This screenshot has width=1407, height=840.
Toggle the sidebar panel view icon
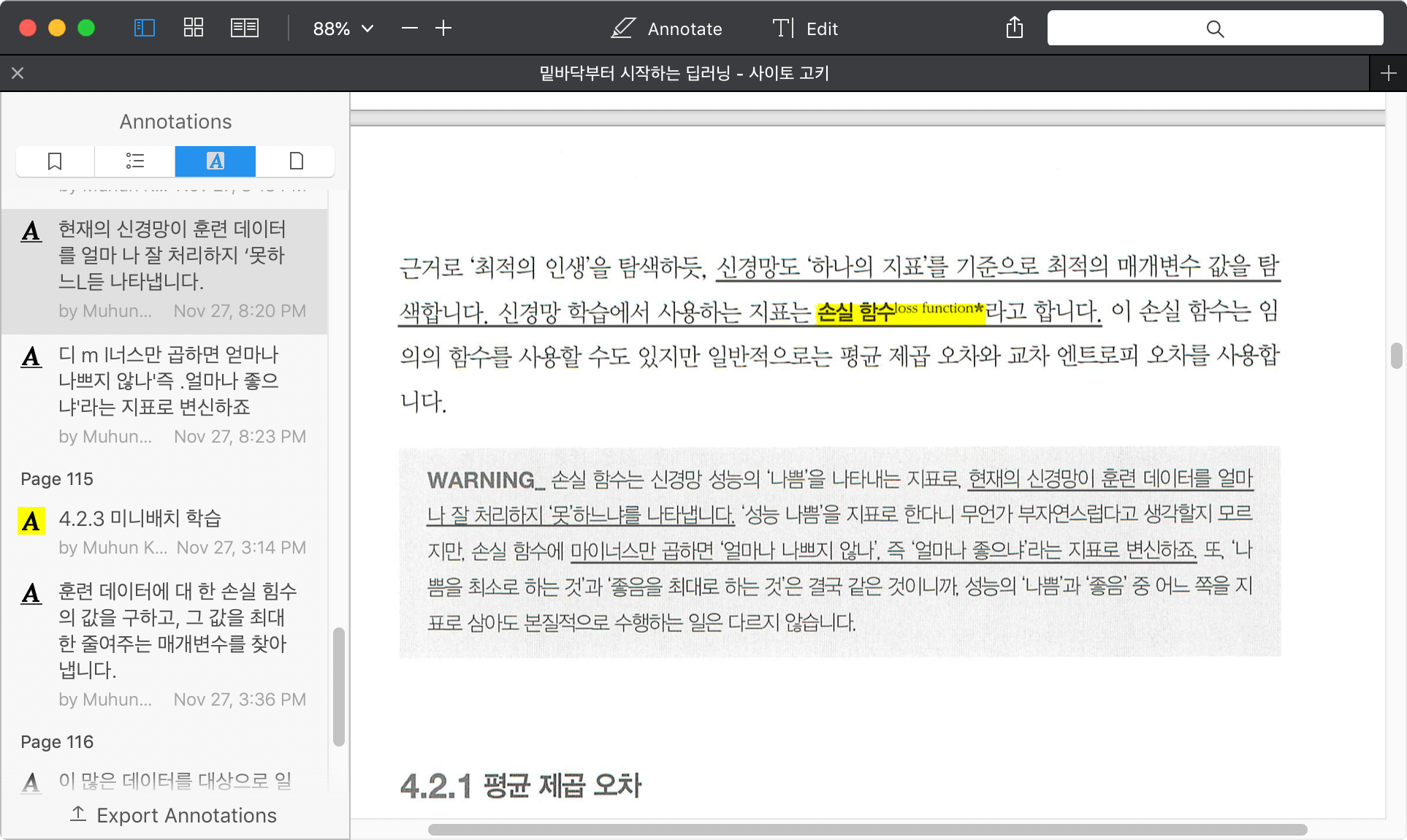pos(145,28)
